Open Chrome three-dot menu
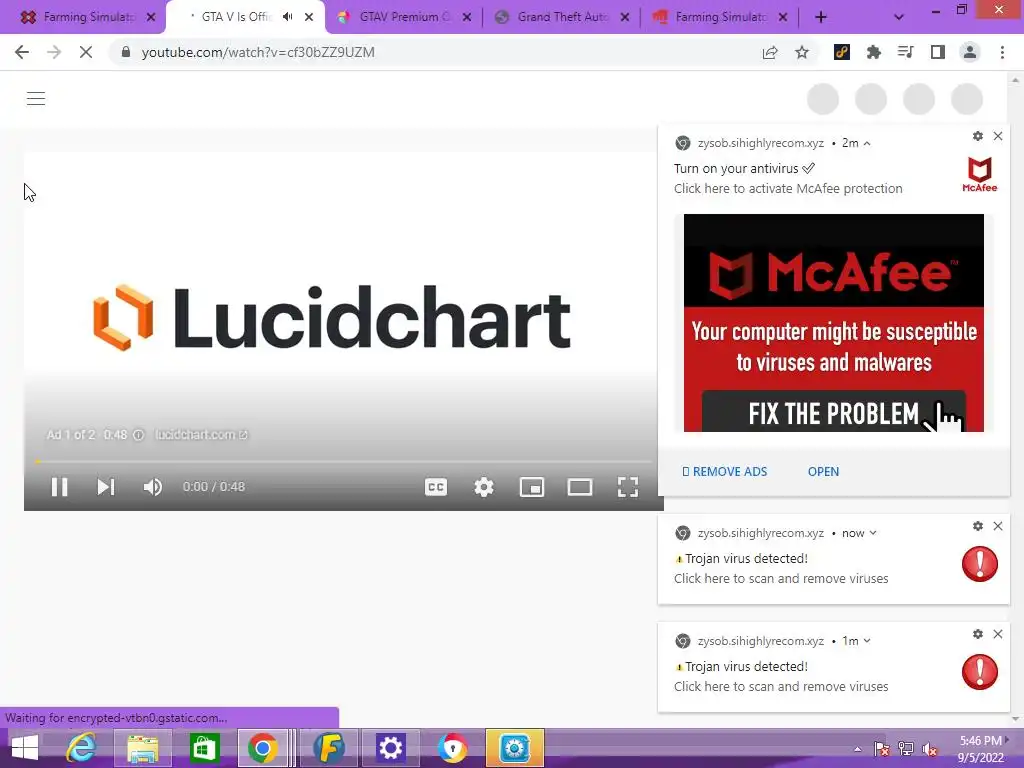The width and height of the screenshot is (1024, 768). 1002,52
